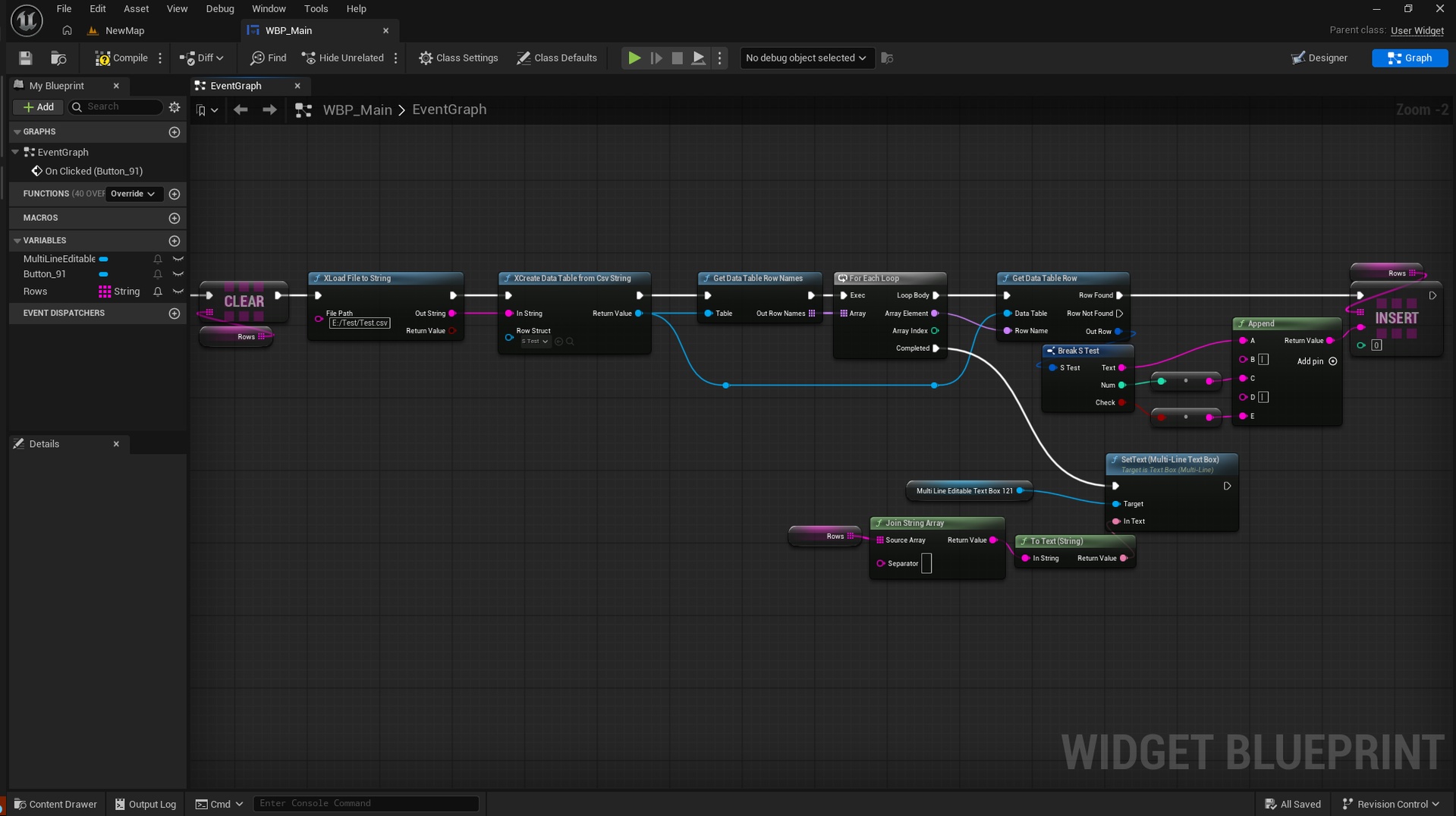Open the play mode options menu
This screenshot has width=1456, height=816.
pos(720,58)
